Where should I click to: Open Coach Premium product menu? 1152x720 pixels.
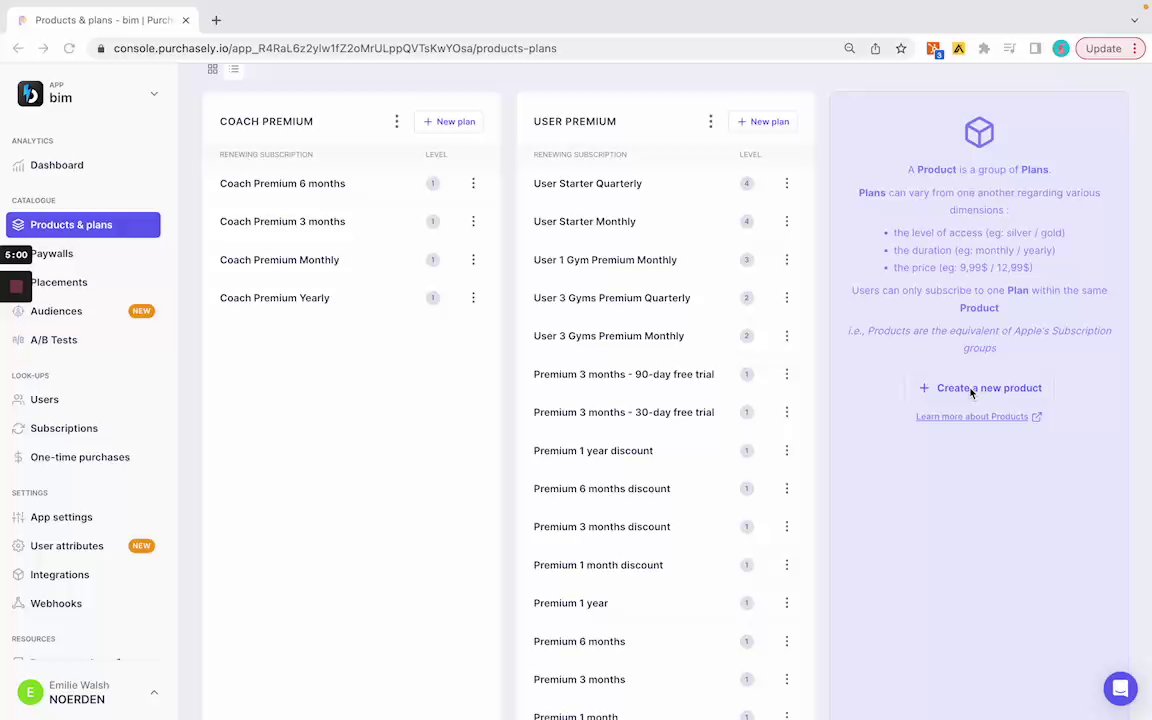pos(397,122)
